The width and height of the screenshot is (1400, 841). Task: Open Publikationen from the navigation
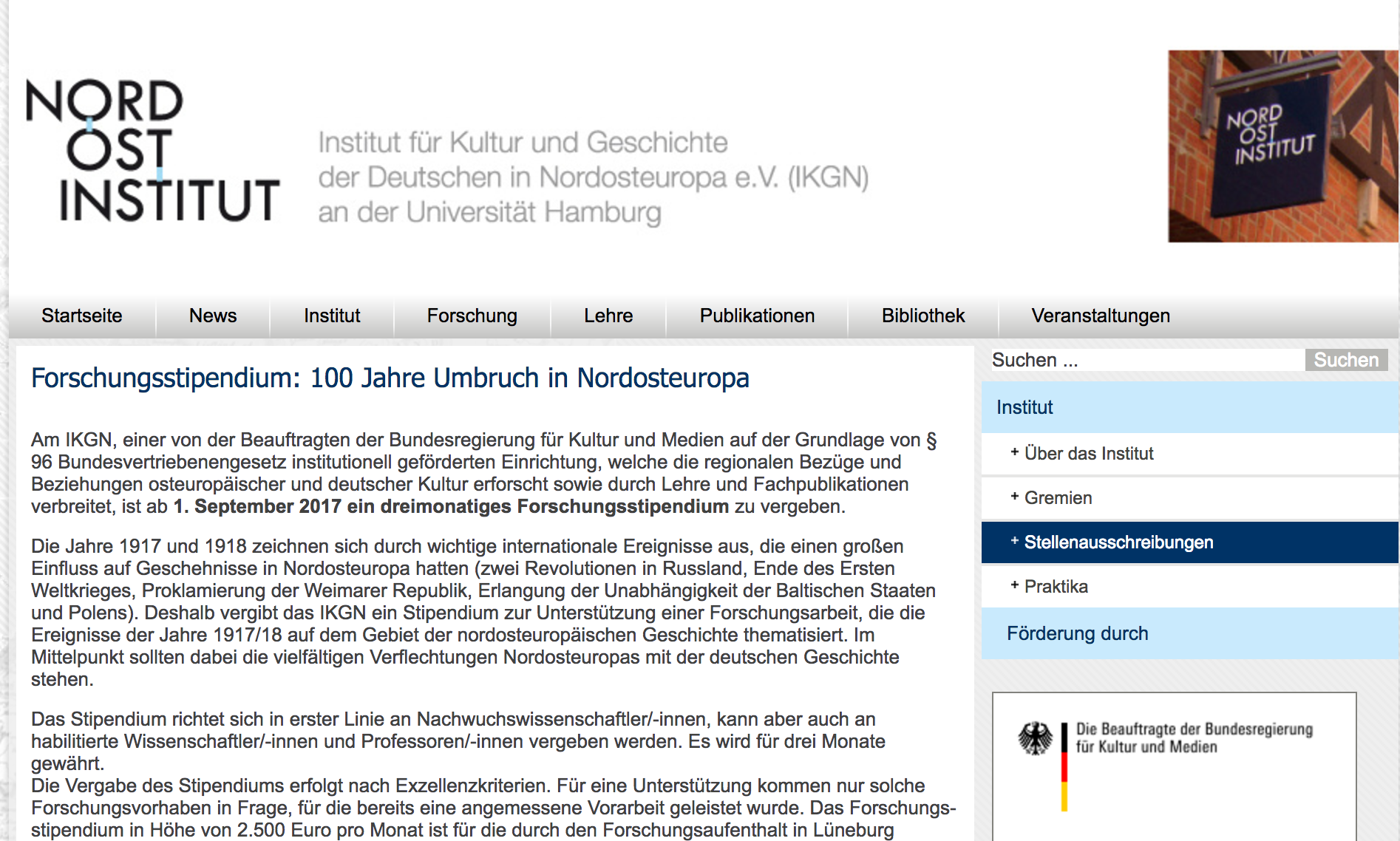tap(757, 316)
